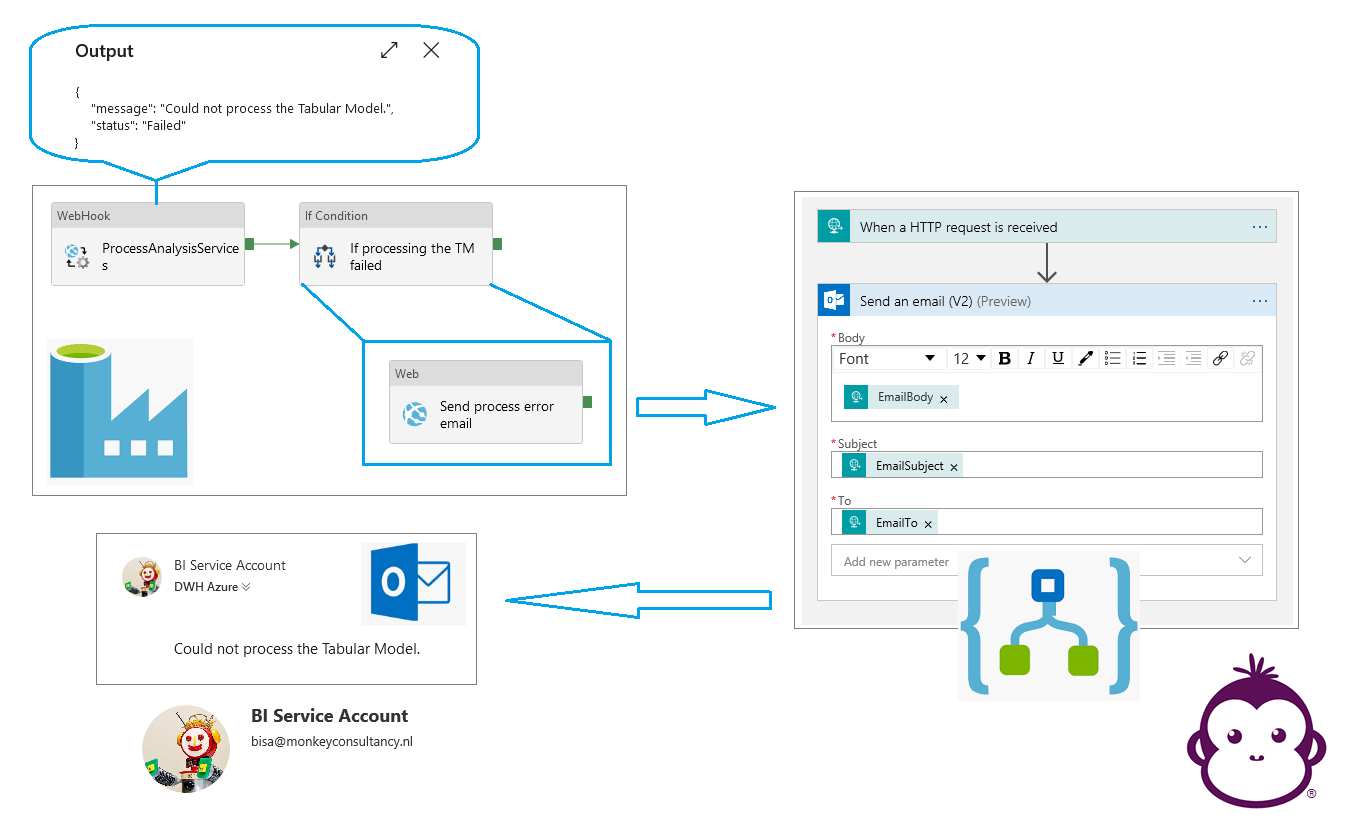Open the Send an email (V2) step header
Image resolution: width=1352 pixels, height=837 pixels.
[x=1047, y=301]
